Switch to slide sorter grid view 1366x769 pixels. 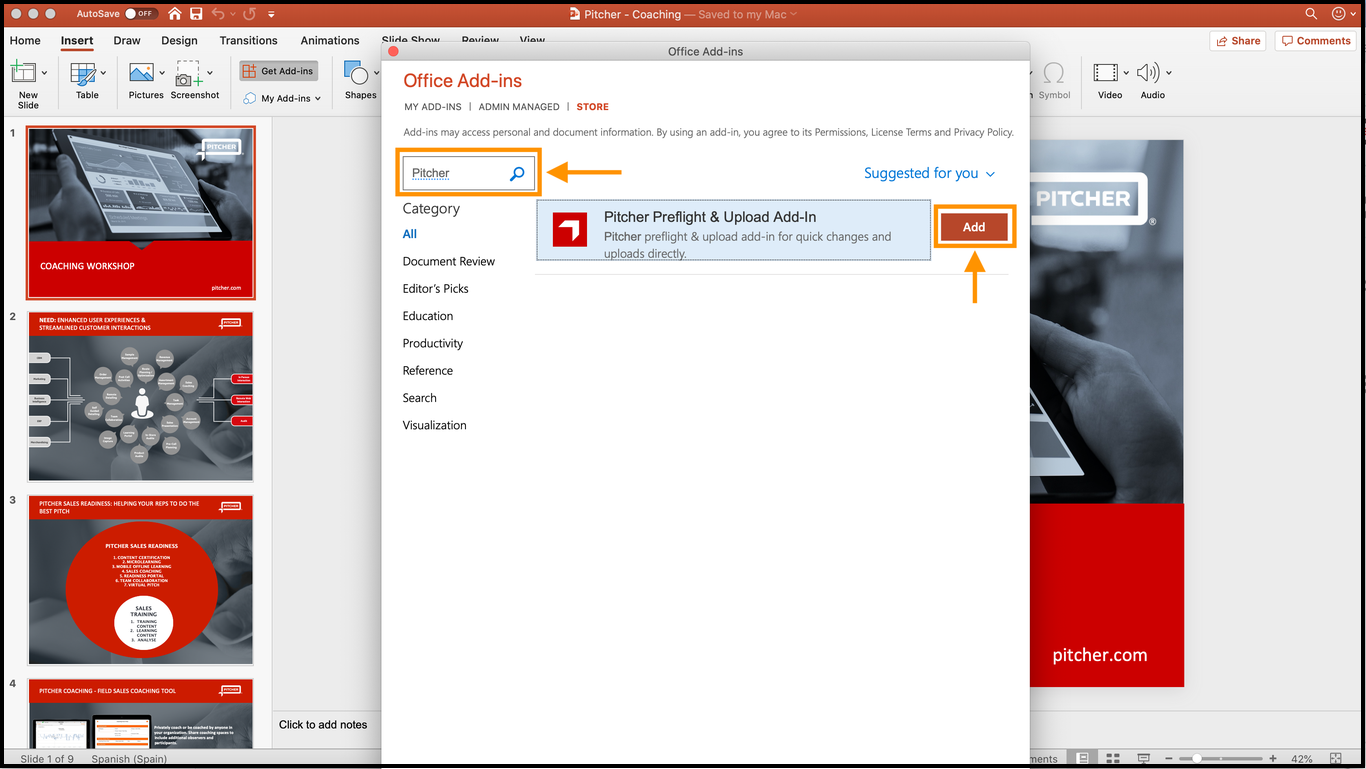click(x=1113, y=759)
